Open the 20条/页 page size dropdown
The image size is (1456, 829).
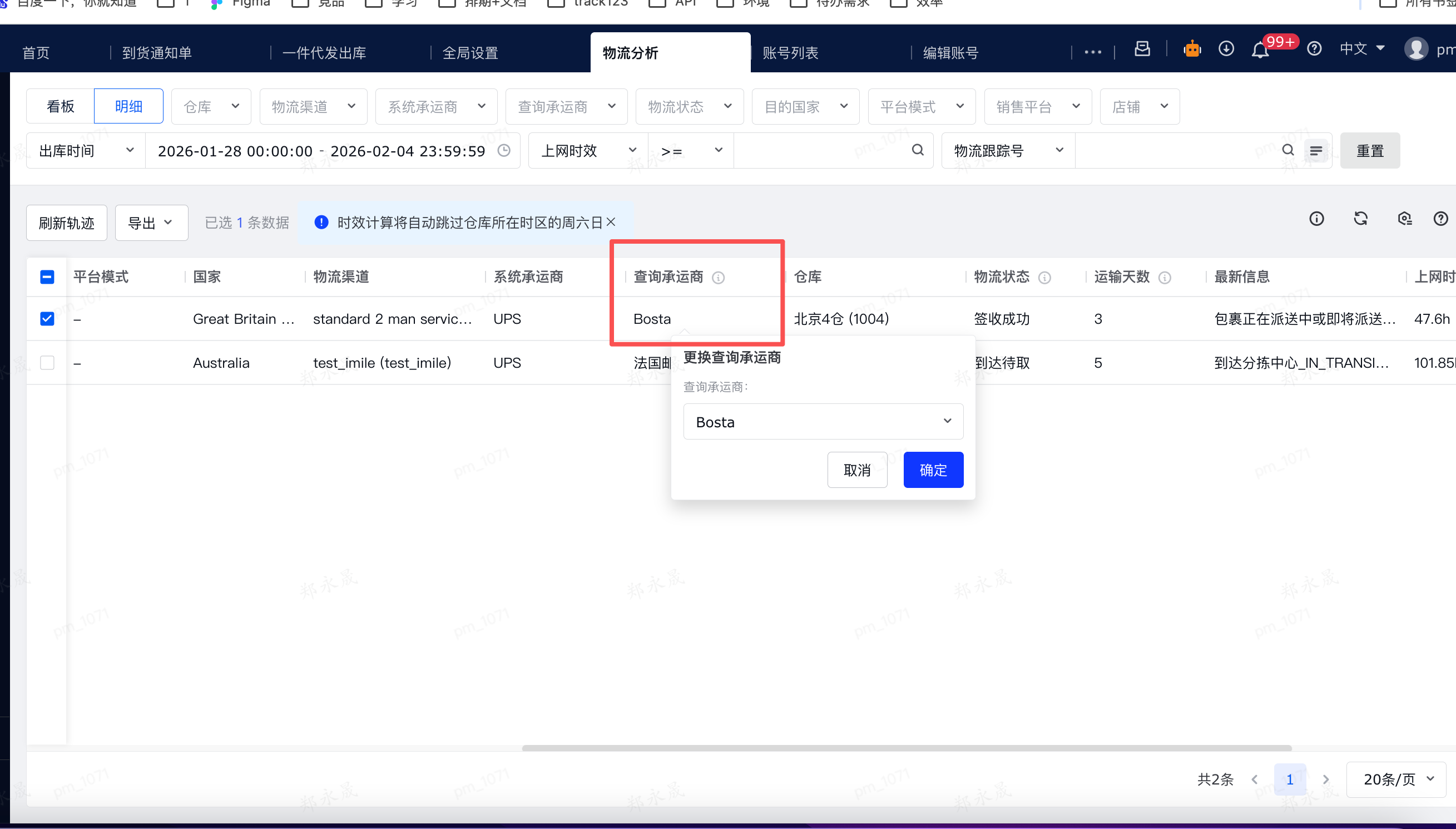[x=1396, y=779]
